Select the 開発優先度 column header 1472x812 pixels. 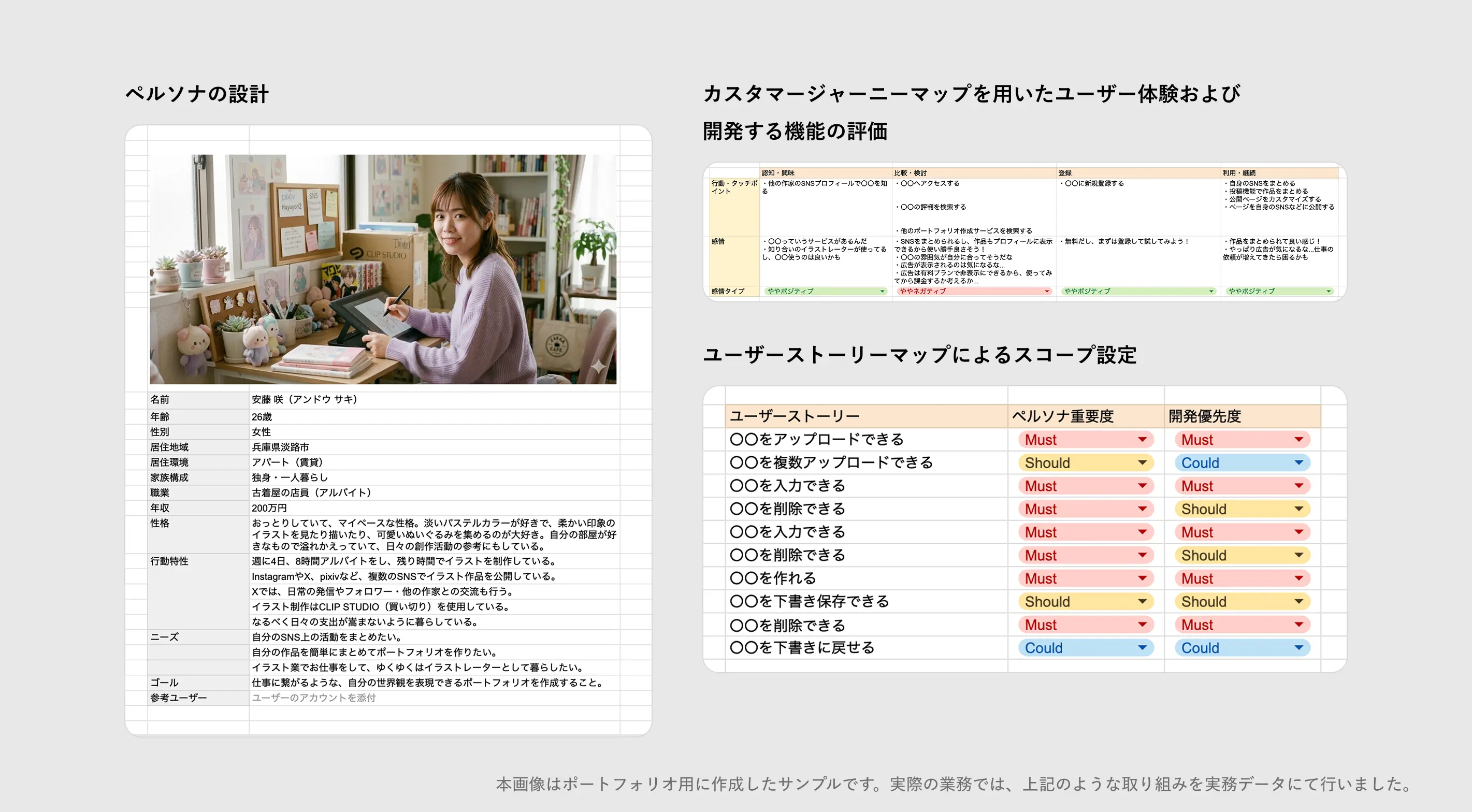[1242, 416]
